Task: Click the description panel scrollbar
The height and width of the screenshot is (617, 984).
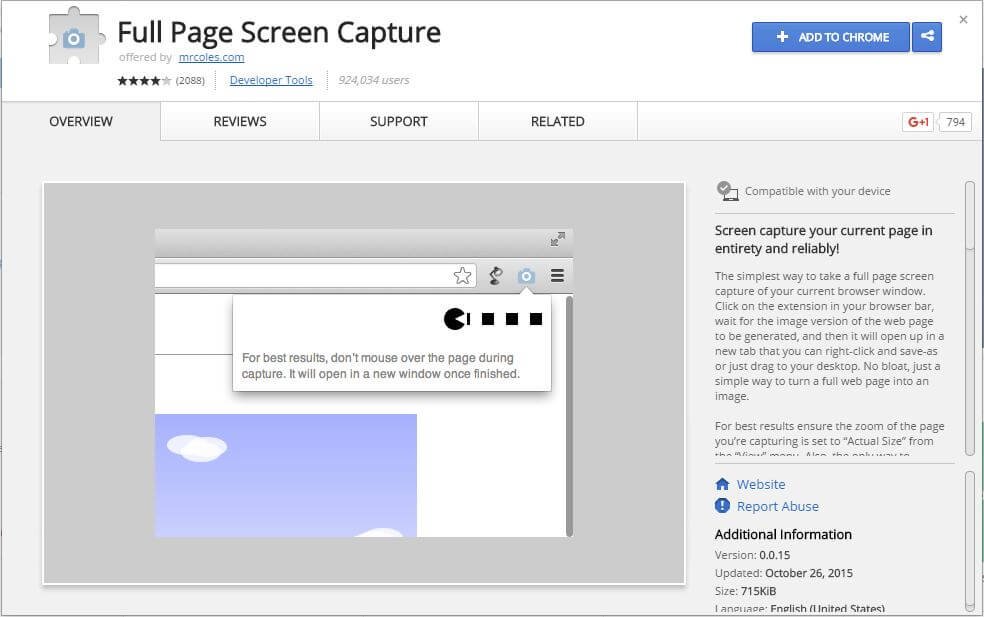Action: click(x=970, y=318)
